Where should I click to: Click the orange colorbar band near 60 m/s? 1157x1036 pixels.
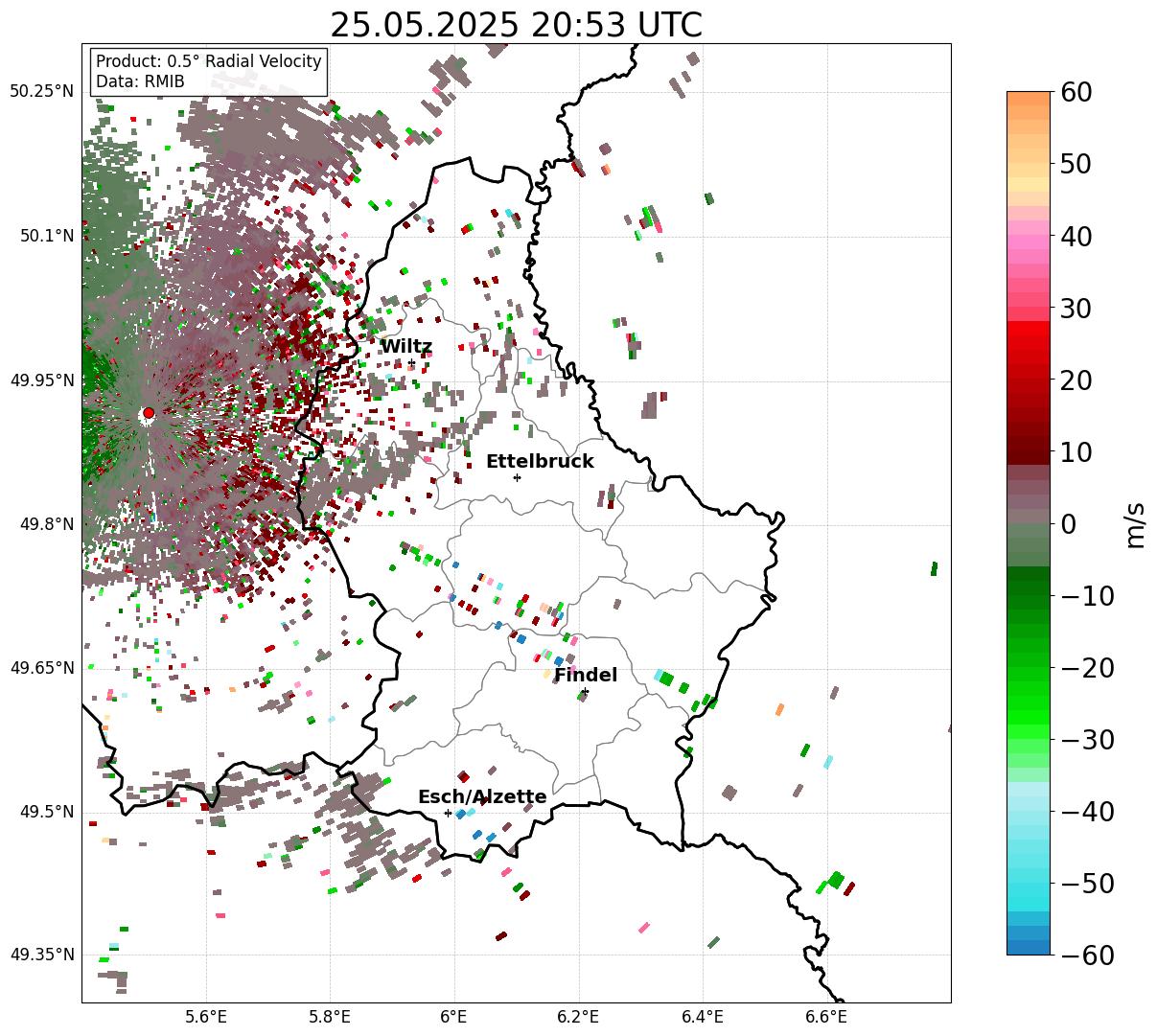click(1029, 99)
